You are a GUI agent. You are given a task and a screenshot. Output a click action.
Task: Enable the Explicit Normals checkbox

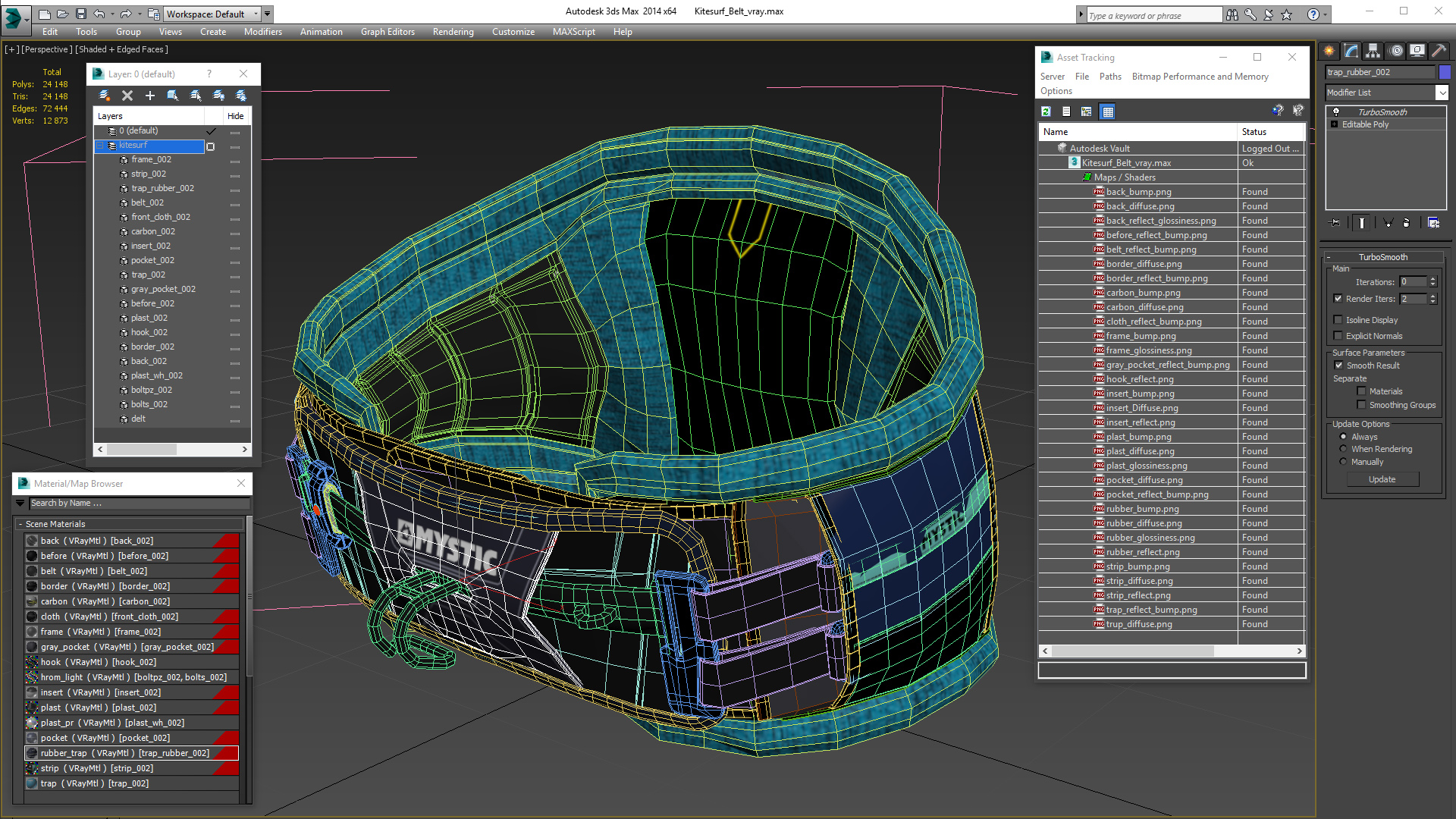pos(1338,336)
